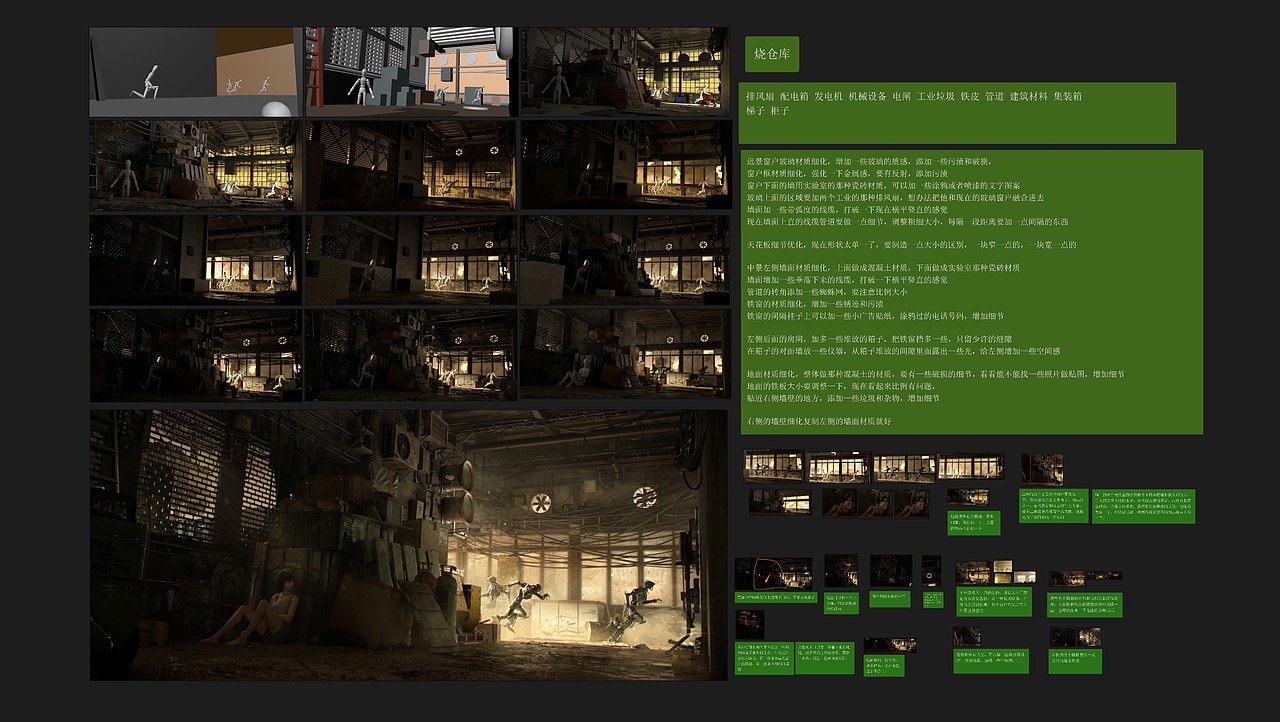The height and width of the screenshot is (722, 1280).
Task: Select grey blockout render with kneeling mannequin
Action: pos(196,72)
